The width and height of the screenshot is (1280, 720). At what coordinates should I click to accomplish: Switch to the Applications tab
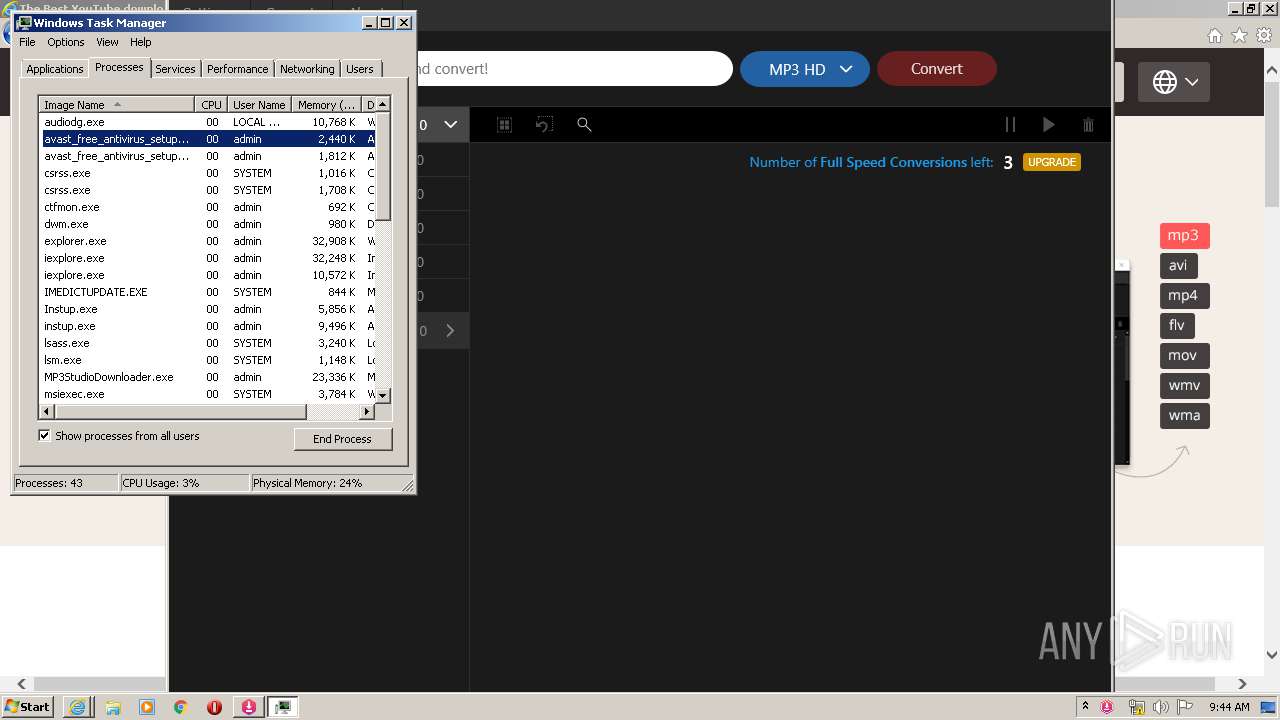click(x=54, y=69)
